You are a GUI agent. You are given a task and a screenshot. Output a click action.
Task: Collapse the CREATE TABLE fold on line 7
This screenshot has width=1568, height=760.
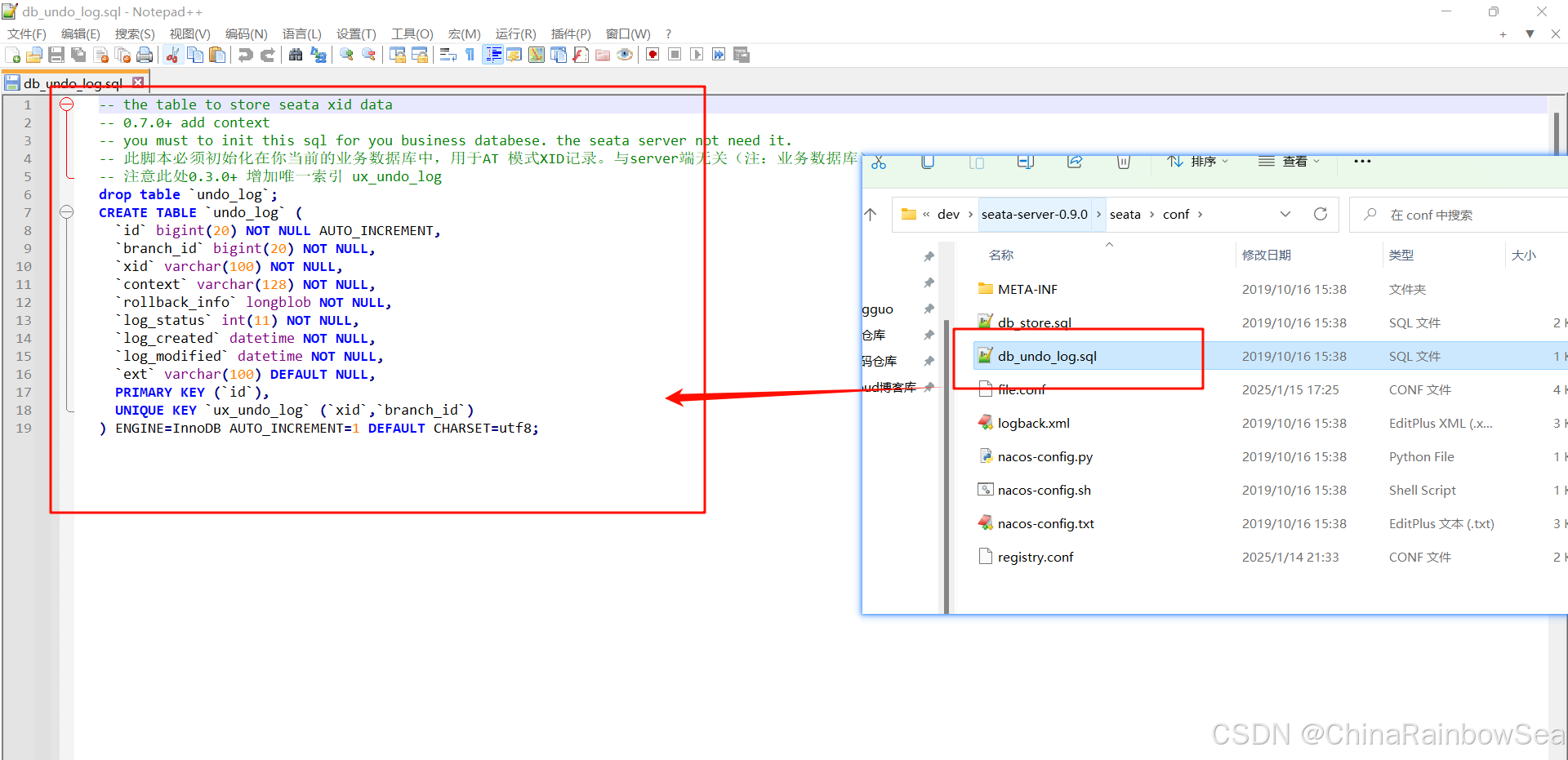67,212
